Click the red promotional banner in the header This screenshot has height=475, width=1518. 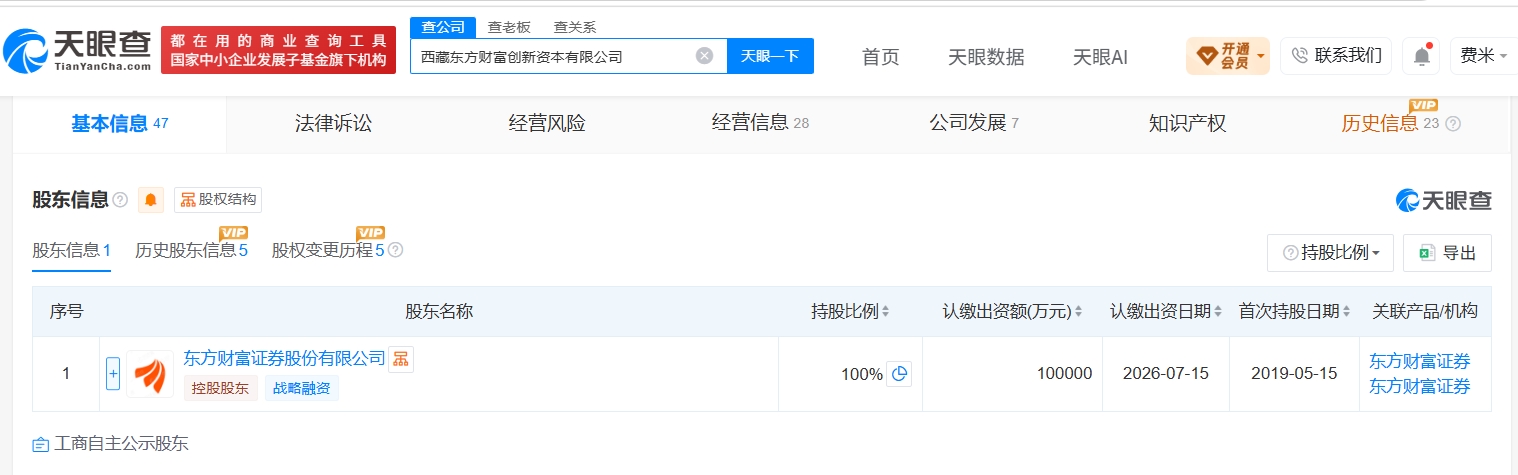278,50
